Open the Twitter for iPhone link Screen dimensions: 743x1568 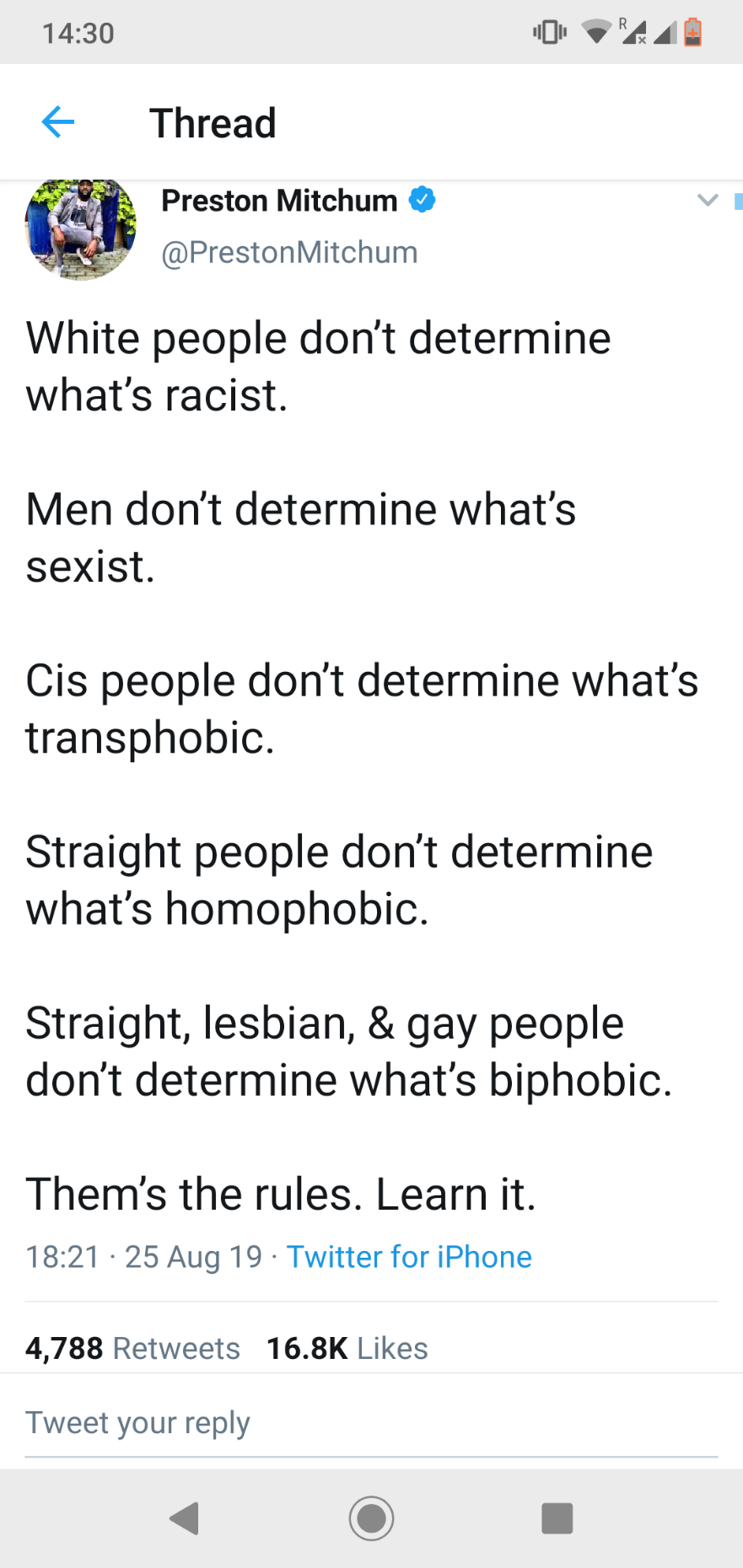(x=409, y=1257)
